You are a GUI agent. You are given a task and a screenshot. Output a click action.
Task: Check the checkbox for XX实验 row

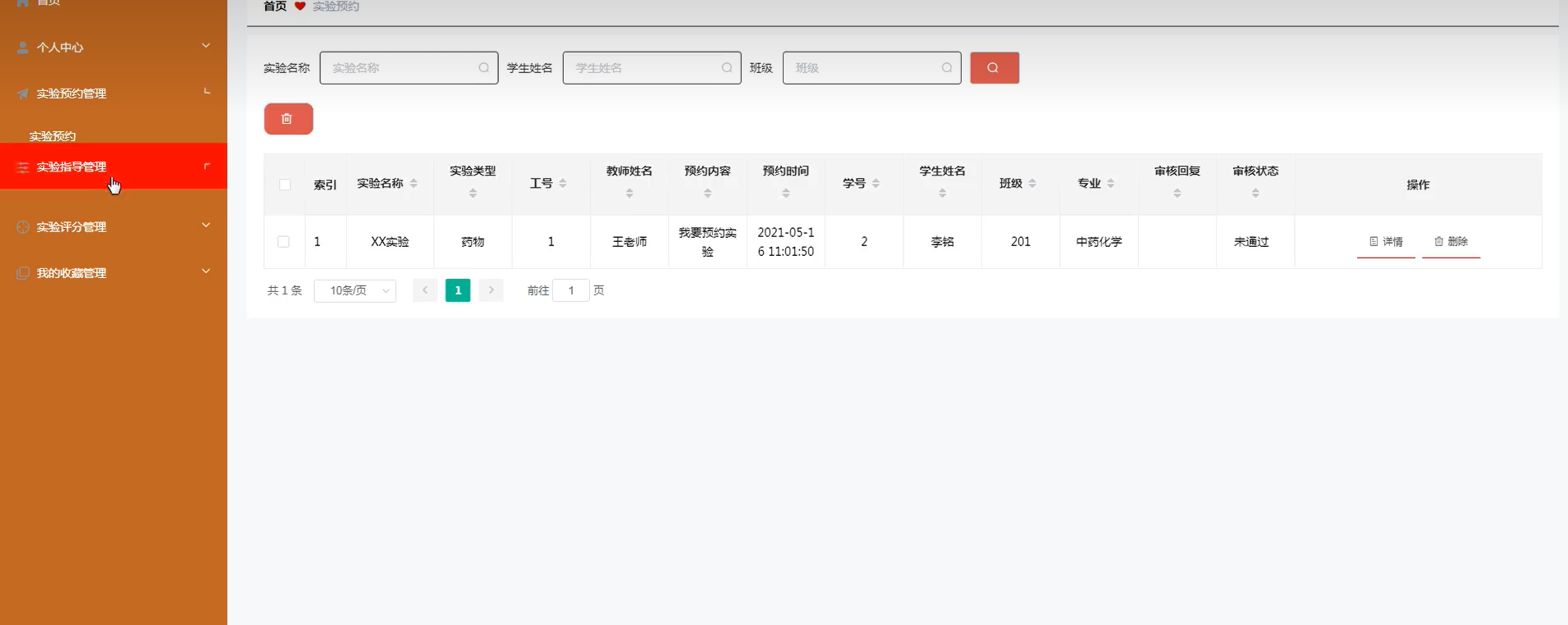283,242
